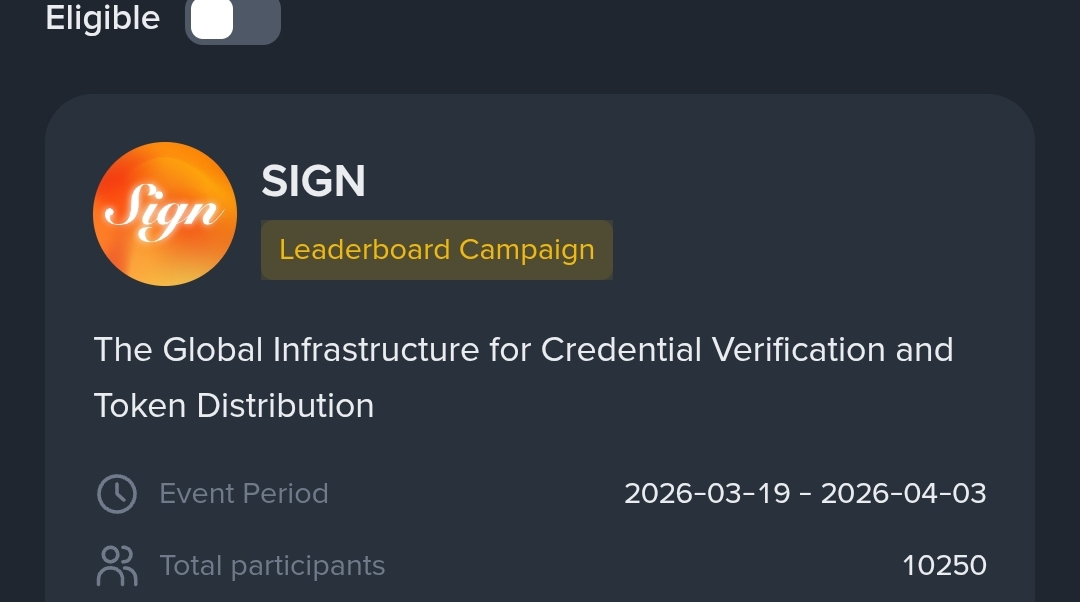Select the Leaderboard Campaign badge
The width and height of the screenshot is (1080, 602).
tap(436, 249)
